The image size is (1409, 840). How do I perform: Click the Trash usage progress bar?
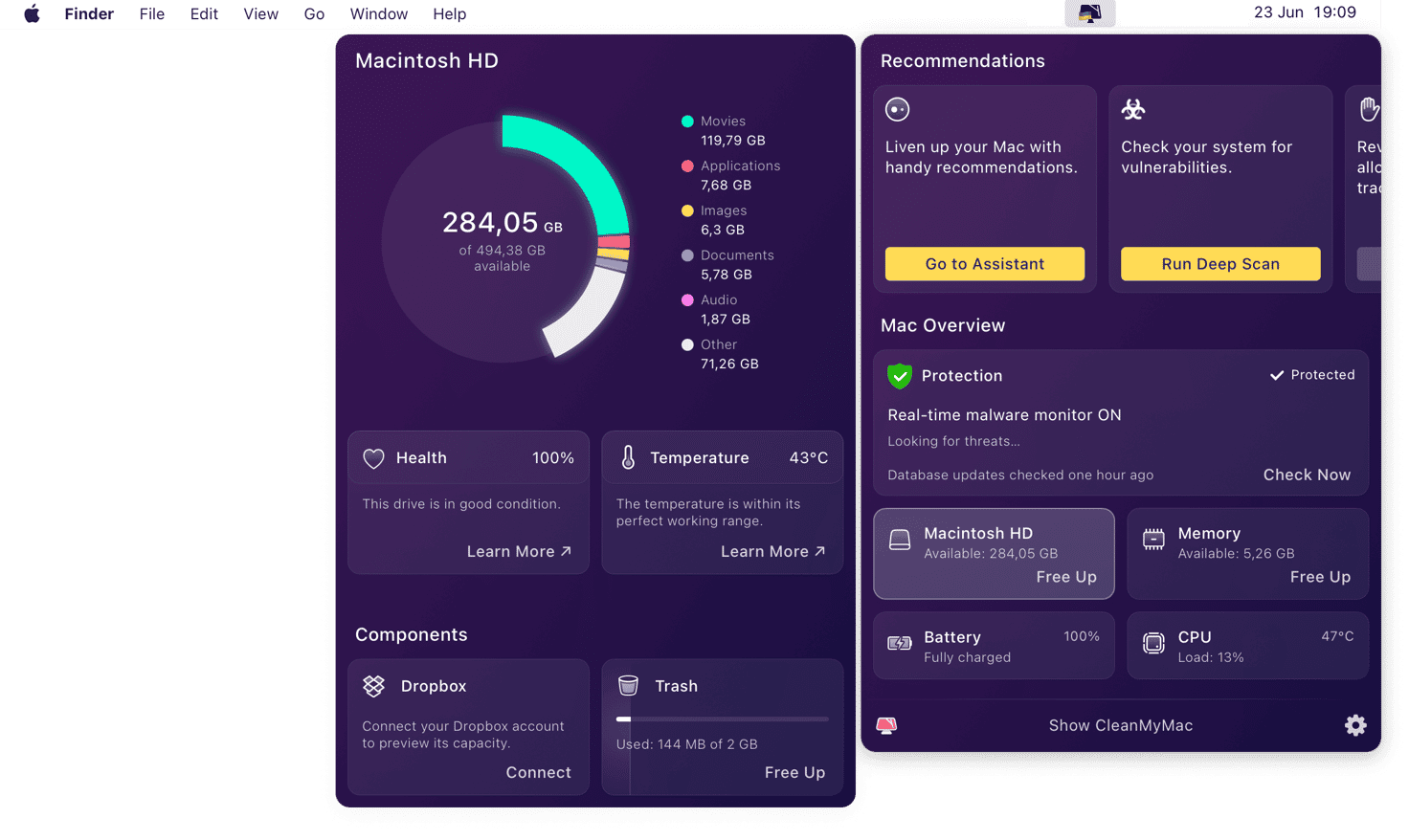pyautogui.click(x=723, y=718)
